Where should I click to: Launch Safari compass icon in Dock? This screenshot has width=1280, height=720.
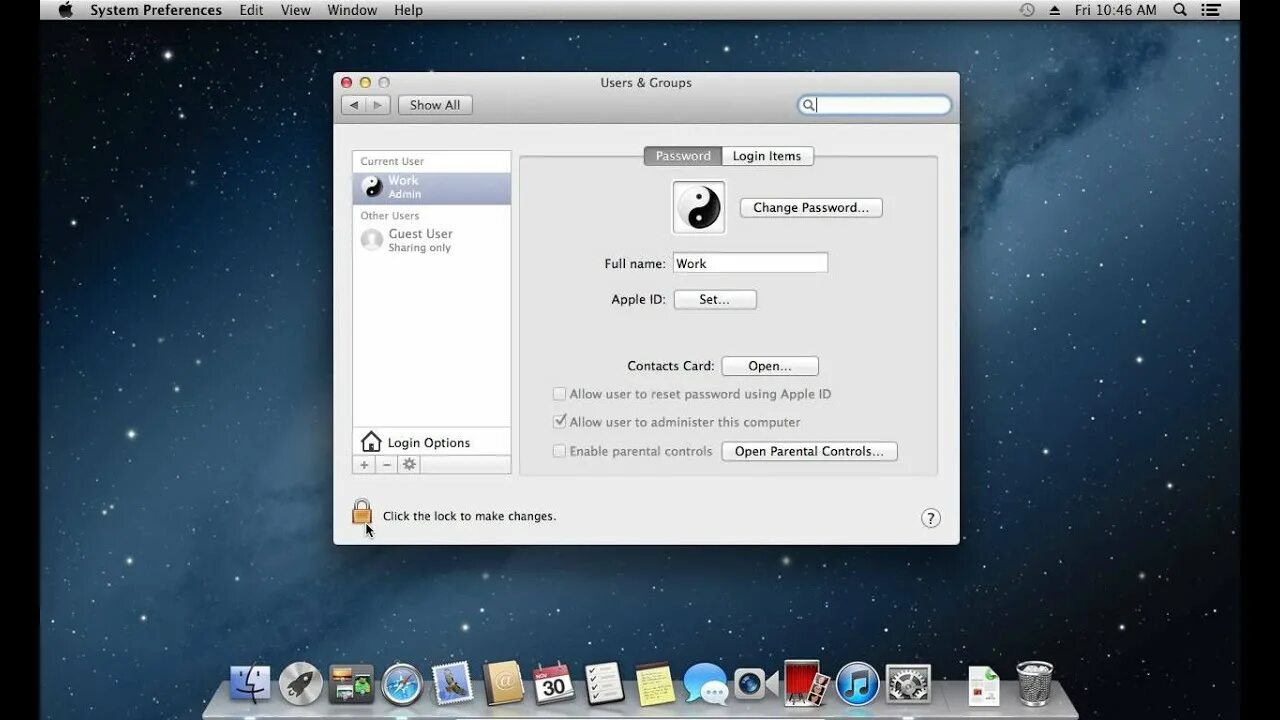402,684
